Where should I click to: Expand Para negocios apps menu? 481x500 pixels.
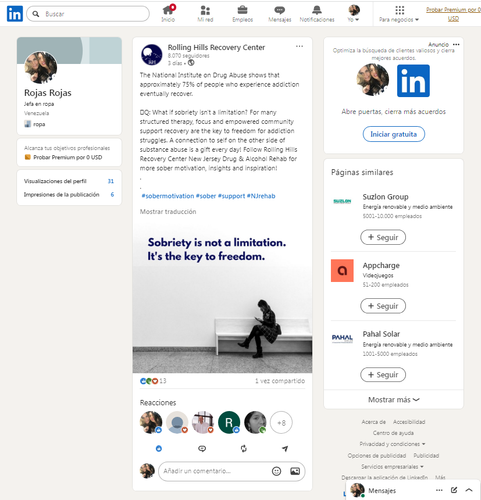pyautogui.click(x=399, y=14)
